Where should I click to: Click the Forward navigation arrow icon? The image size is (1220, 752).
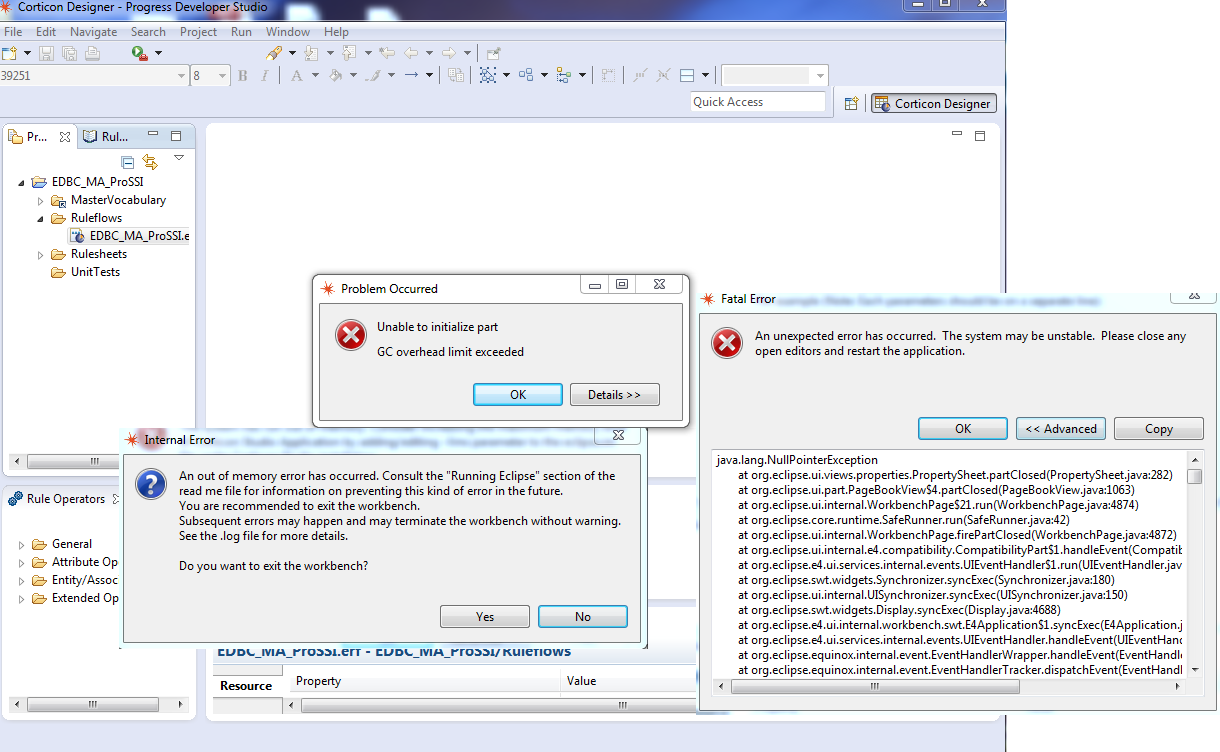450,53
